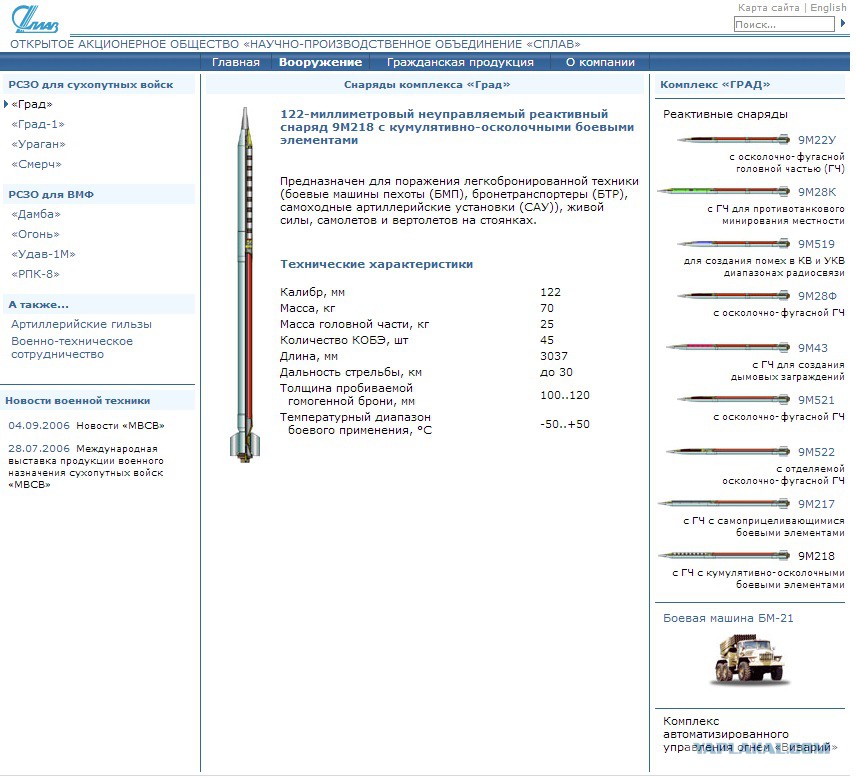Viewport: 856px width, 778px height.
Task: Click the Новости военной техники heading
Action: click(78, 400)
